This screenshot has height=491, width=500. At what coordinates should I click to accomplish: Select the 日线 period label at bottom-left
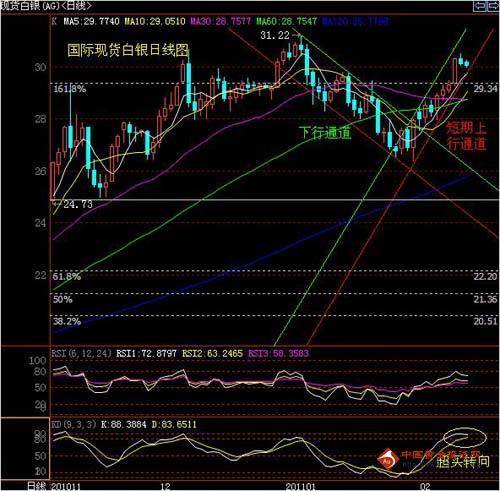click(x=37, y=486)
